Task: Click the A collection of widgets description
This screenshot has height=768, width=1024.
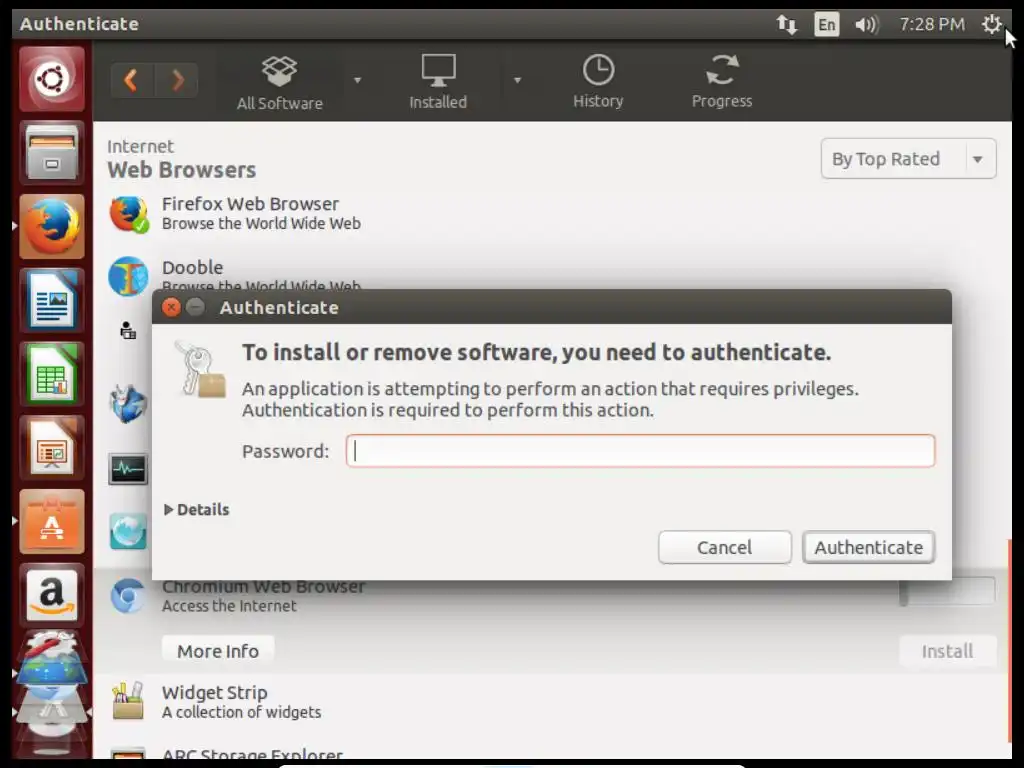Action: [242, 712]
